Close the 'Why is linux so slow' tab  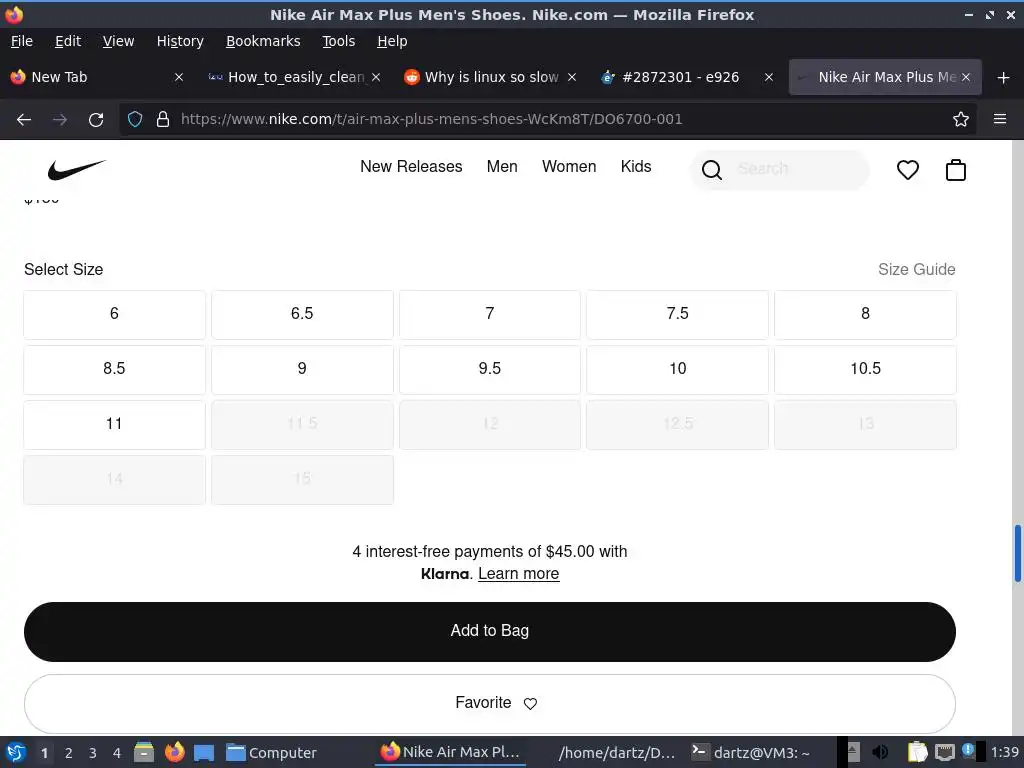click(x=571, y=77)
